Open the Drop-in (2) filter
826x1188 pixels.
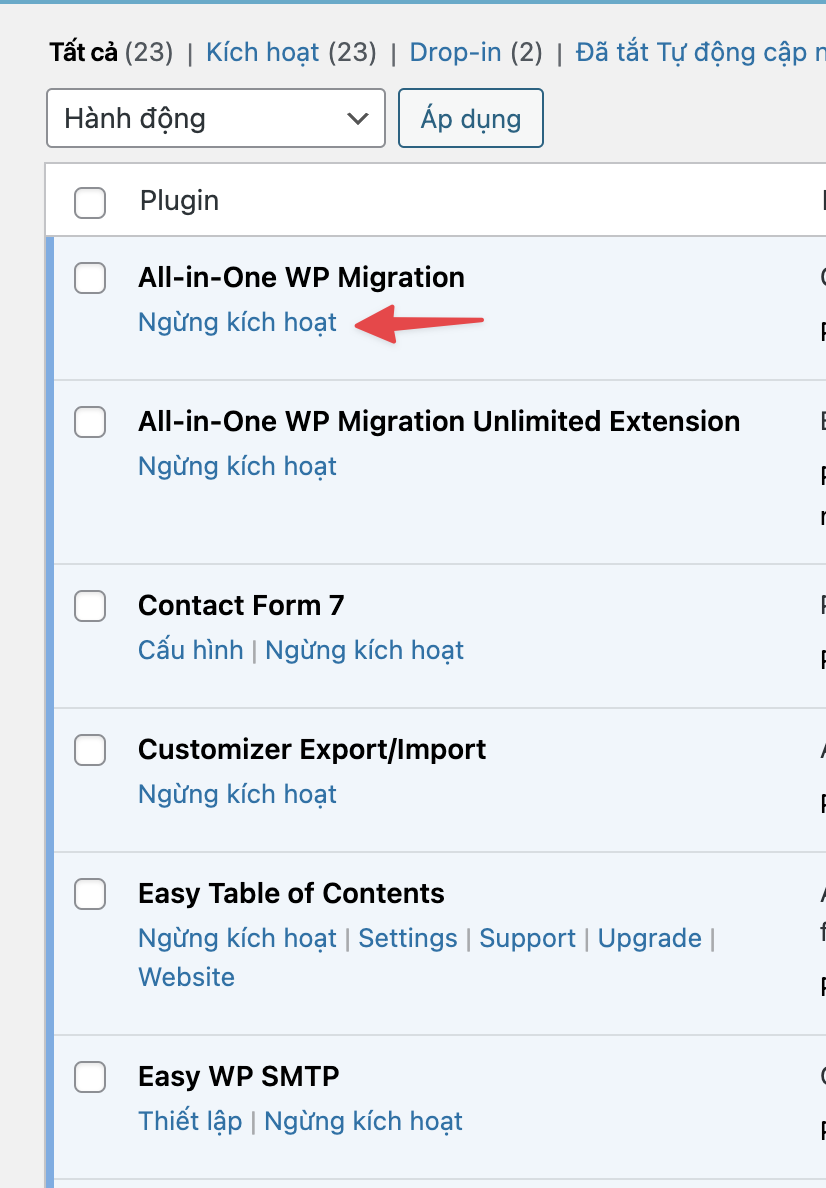476,52
